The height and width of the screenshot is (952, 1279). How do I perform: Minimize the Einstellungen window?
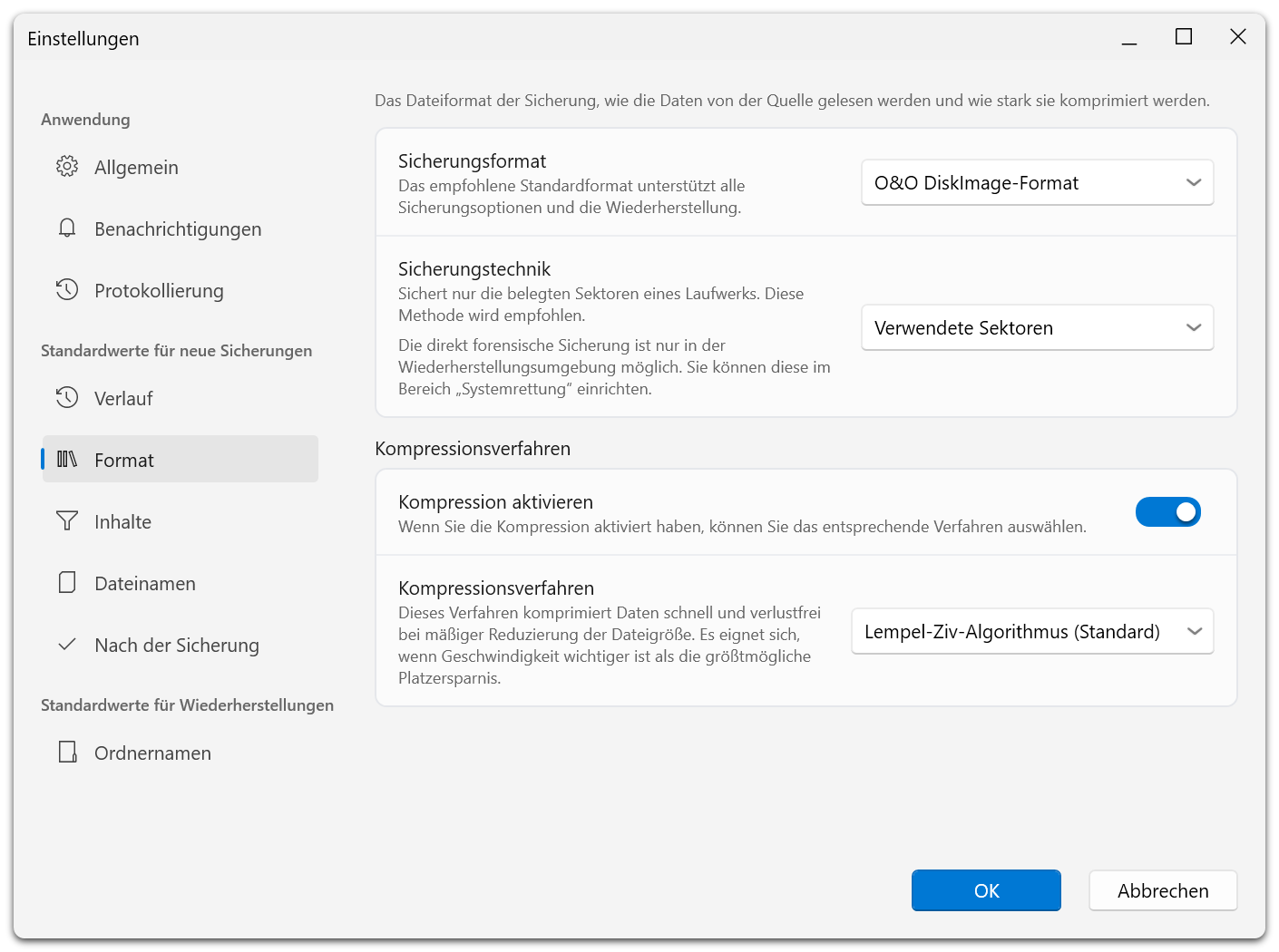(x=1129, y=37)
